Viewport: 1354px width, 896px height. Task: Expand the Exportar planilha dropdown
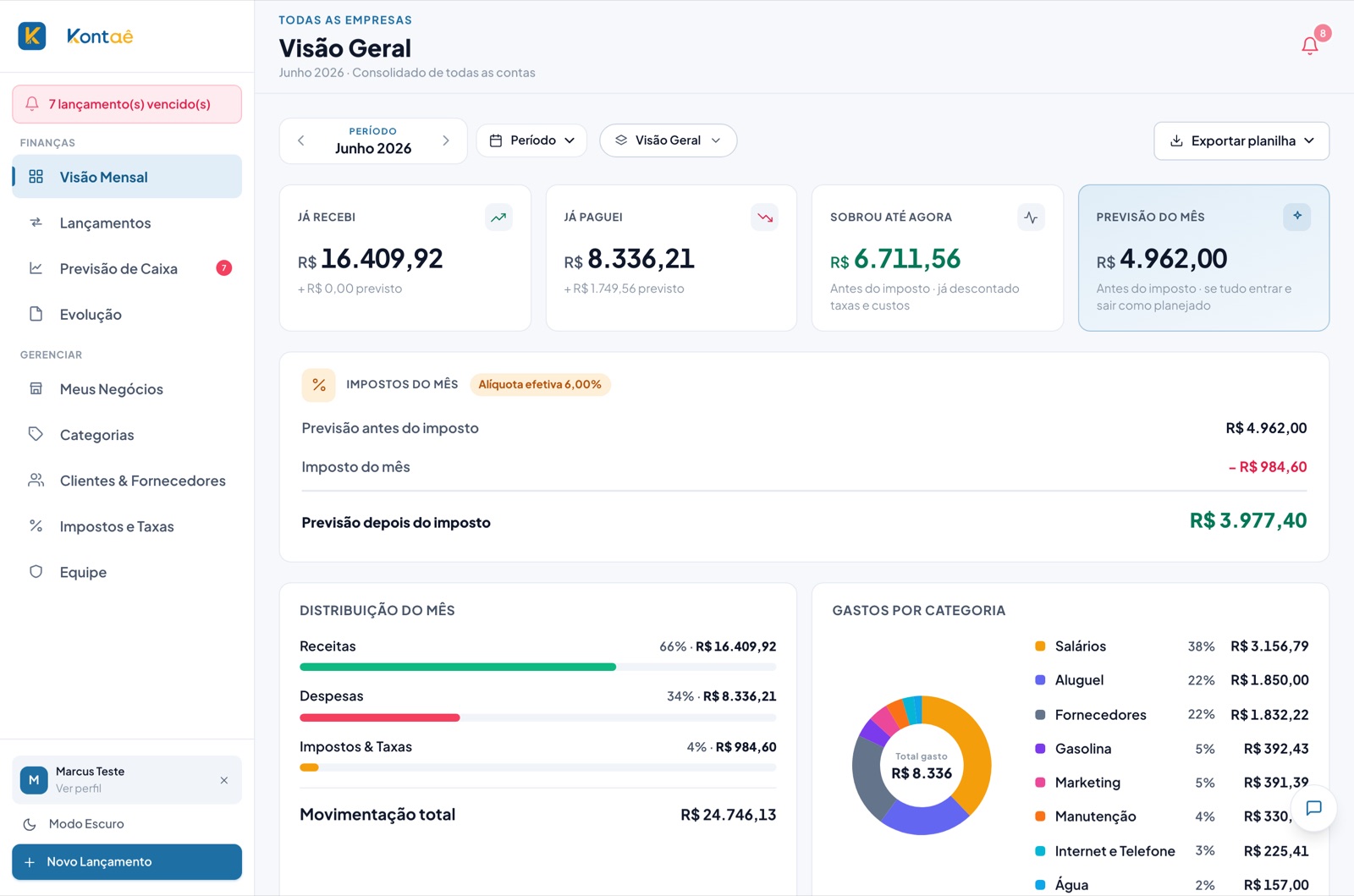pos(1241,141)
